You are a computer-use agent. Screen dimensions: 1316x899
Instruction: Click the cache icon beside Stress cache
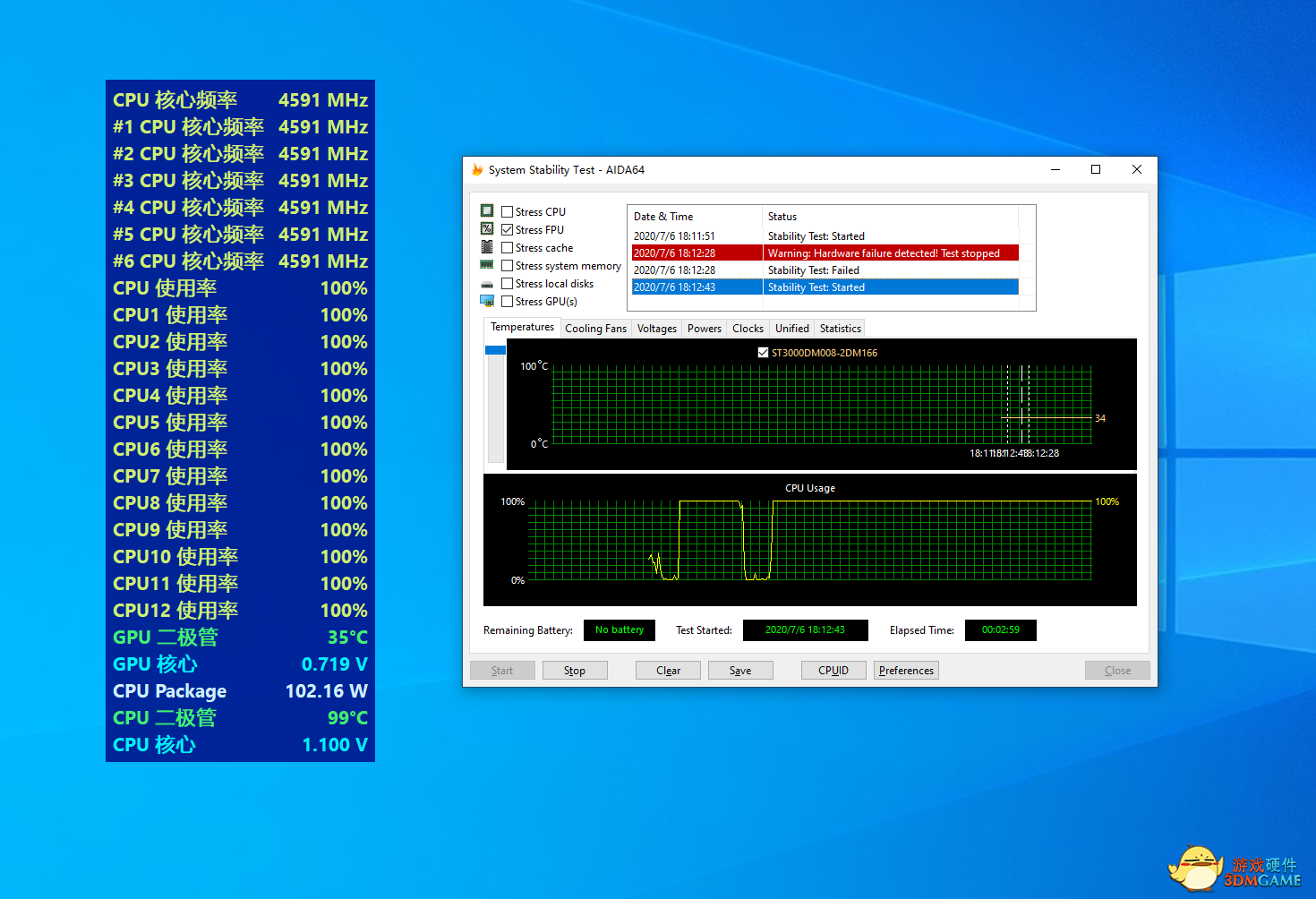[487, 246]
